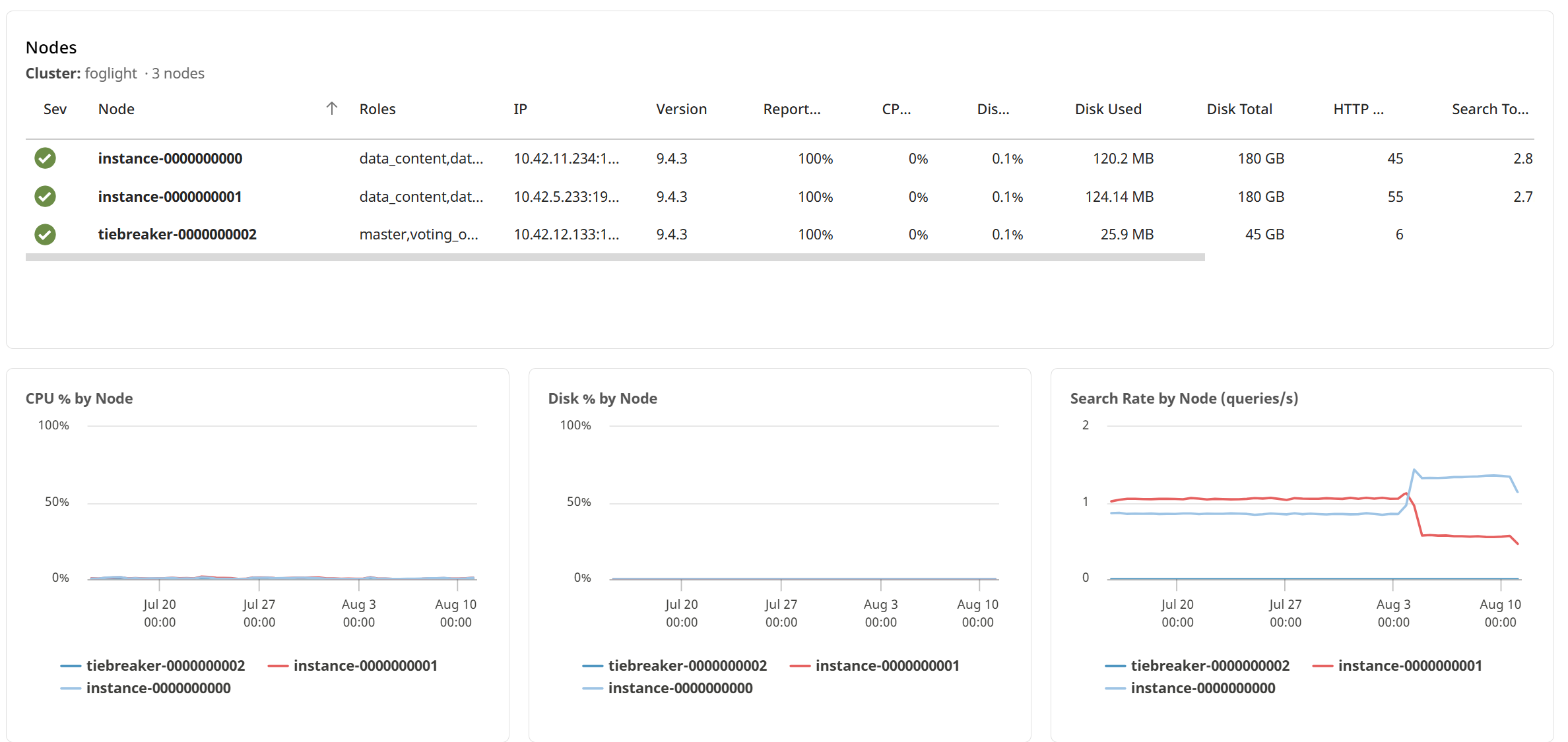Sort table by the Node column header
Viewport: 1568px width, 742px height.
tap(116, 109)
